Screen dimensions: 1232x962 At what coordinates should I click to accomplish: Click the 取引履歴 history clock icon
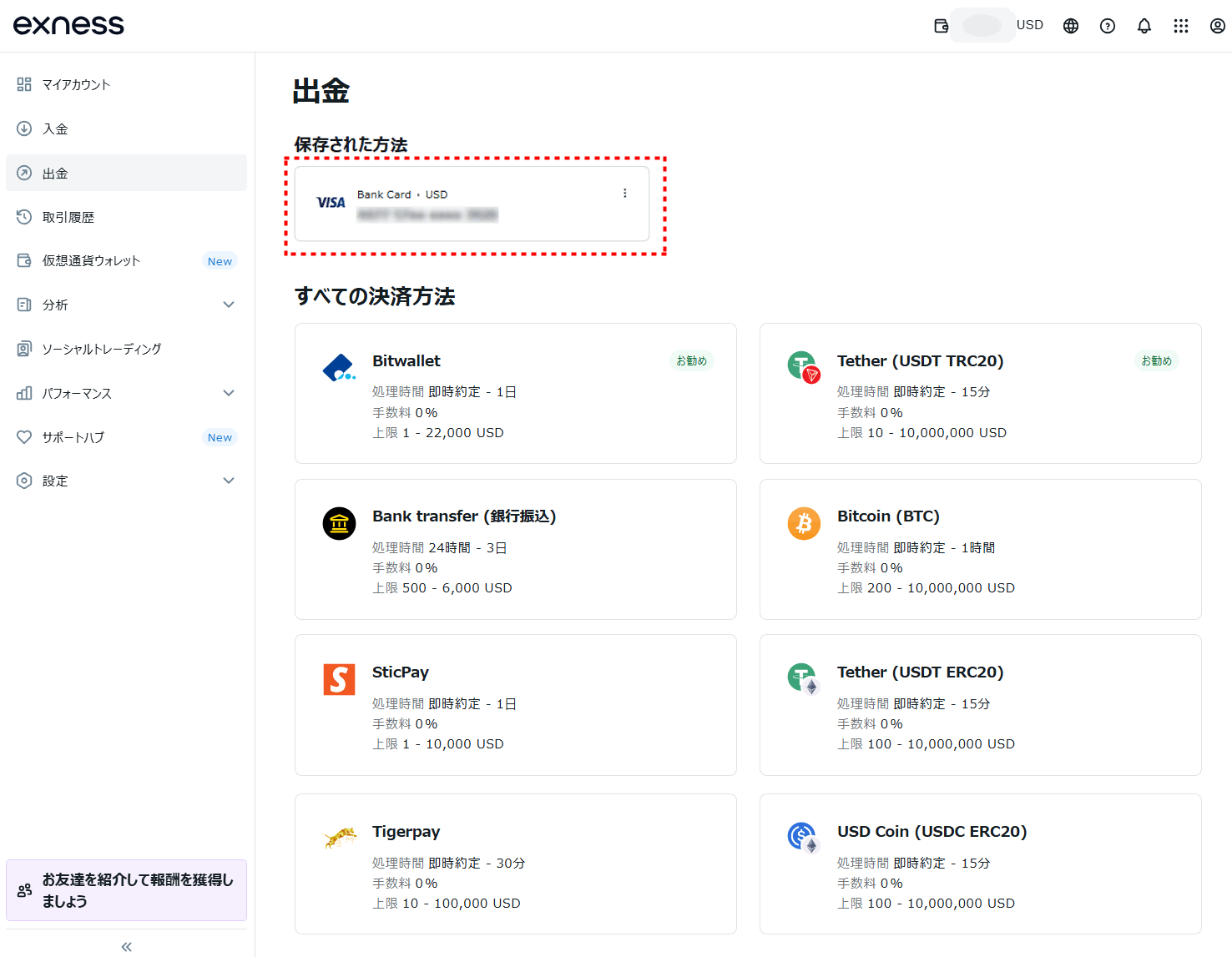point(24,217)
